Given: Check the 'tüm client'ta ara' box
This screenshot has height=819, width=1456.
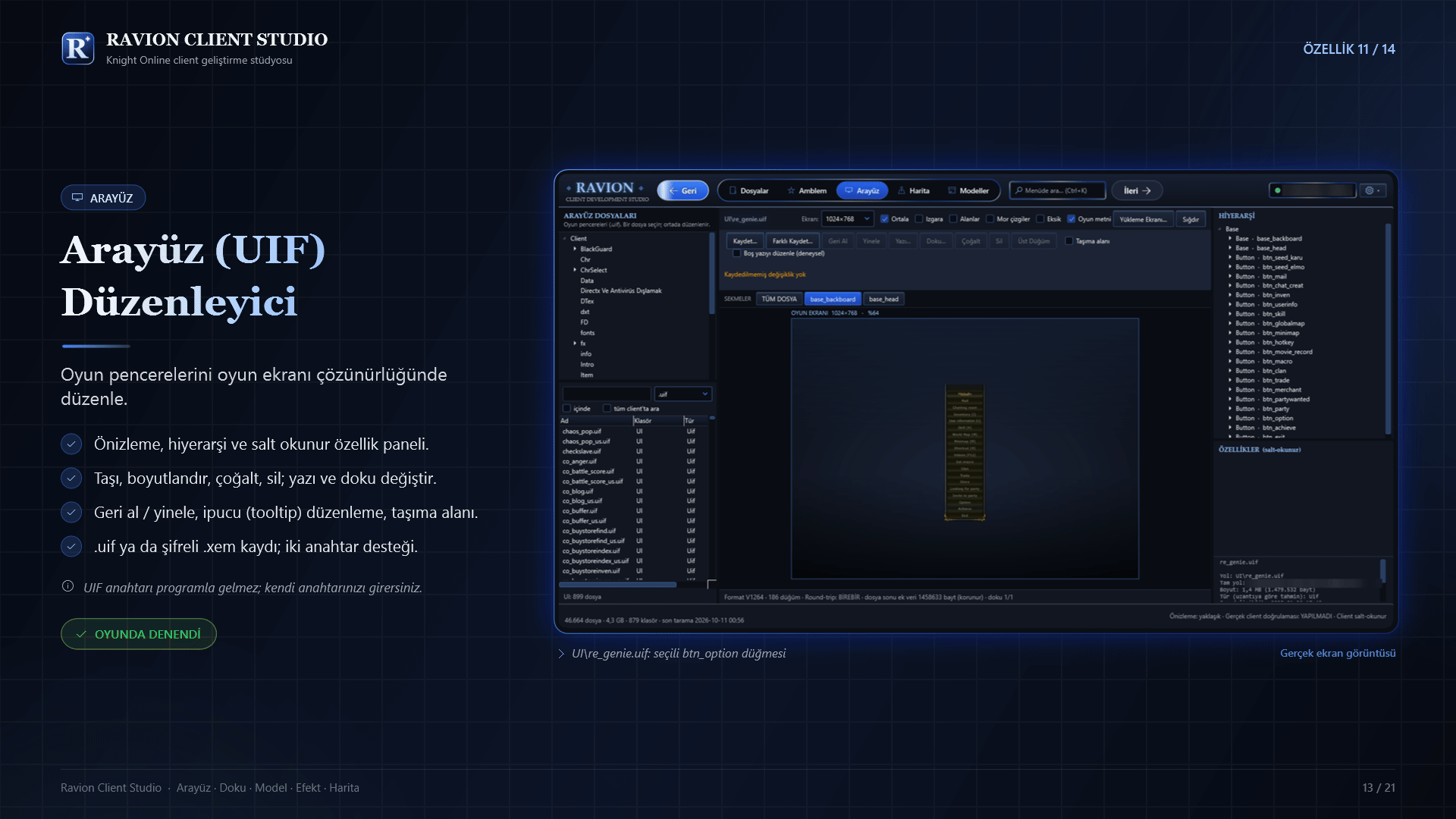Looking at the screenshot, I should point(607,409).
